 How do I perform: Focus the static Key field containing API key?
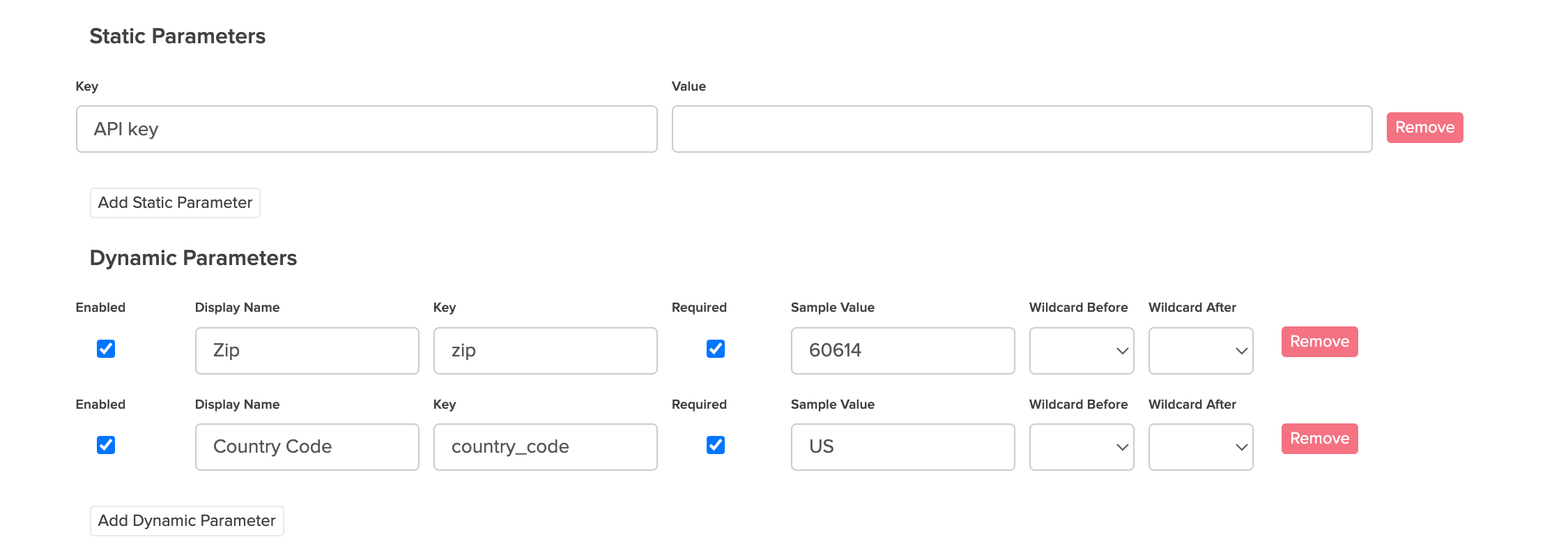point(367,129)
